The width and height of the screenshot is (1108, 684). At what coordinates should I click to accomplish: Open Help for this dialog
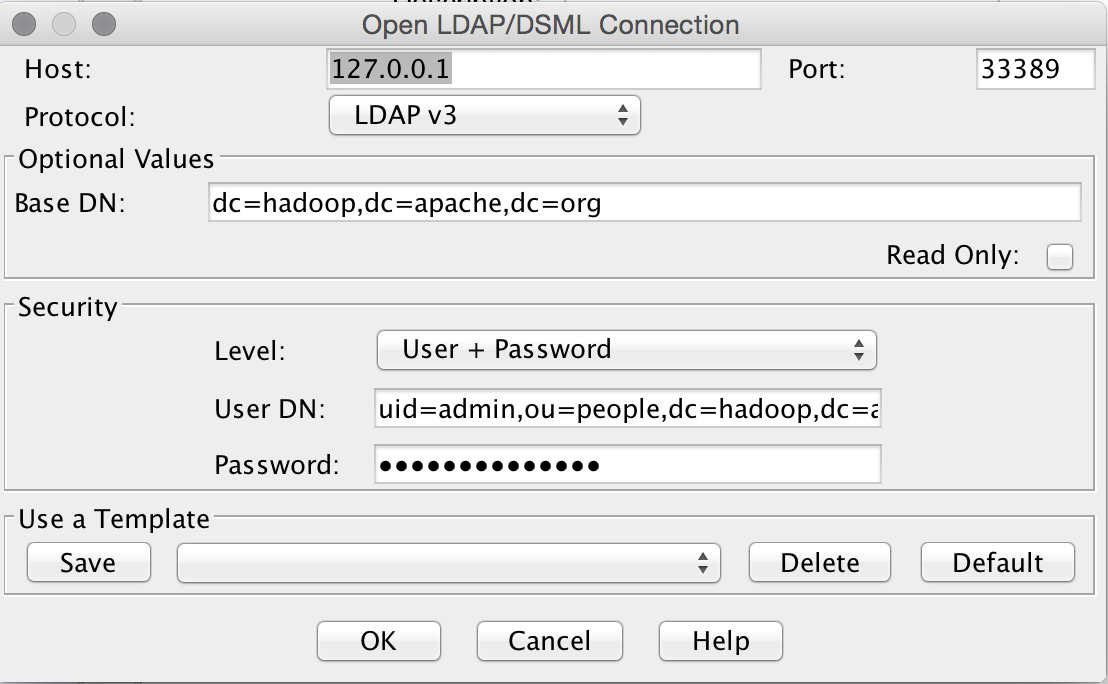click(x=720, y=641)
